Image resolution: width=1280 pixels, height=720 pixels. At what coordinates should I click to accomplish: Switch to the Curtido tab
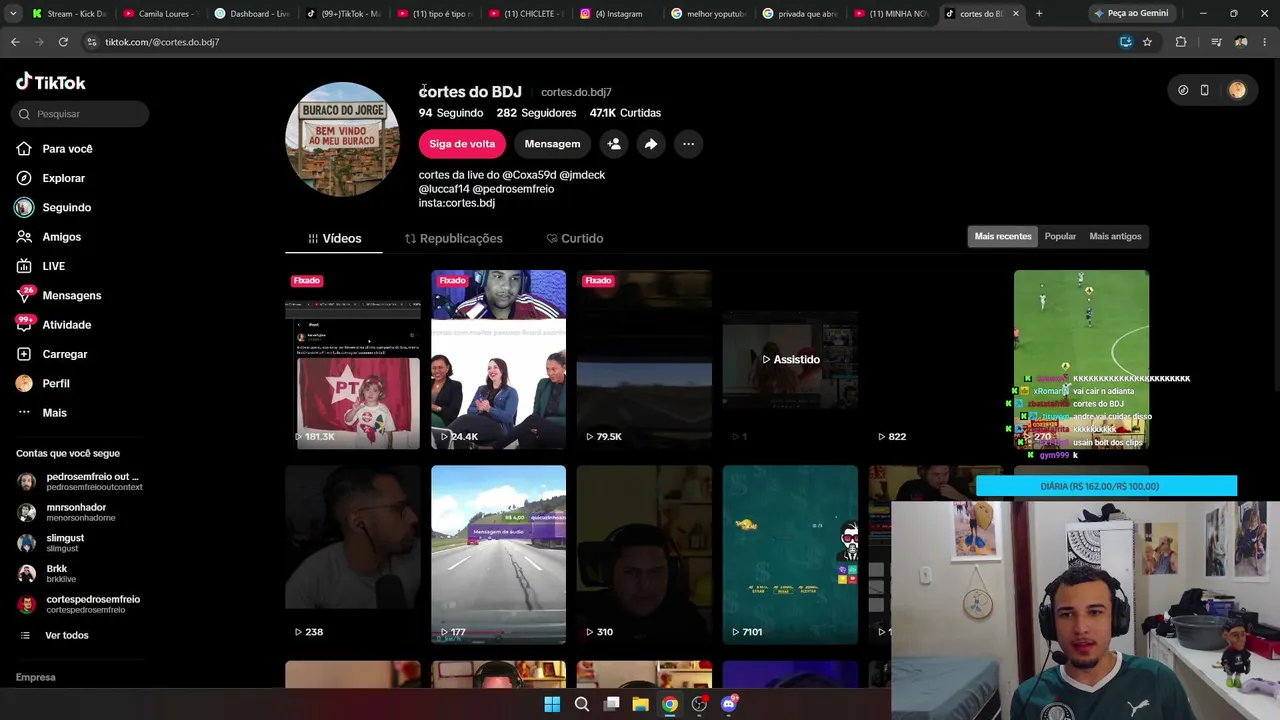point(575,238)
